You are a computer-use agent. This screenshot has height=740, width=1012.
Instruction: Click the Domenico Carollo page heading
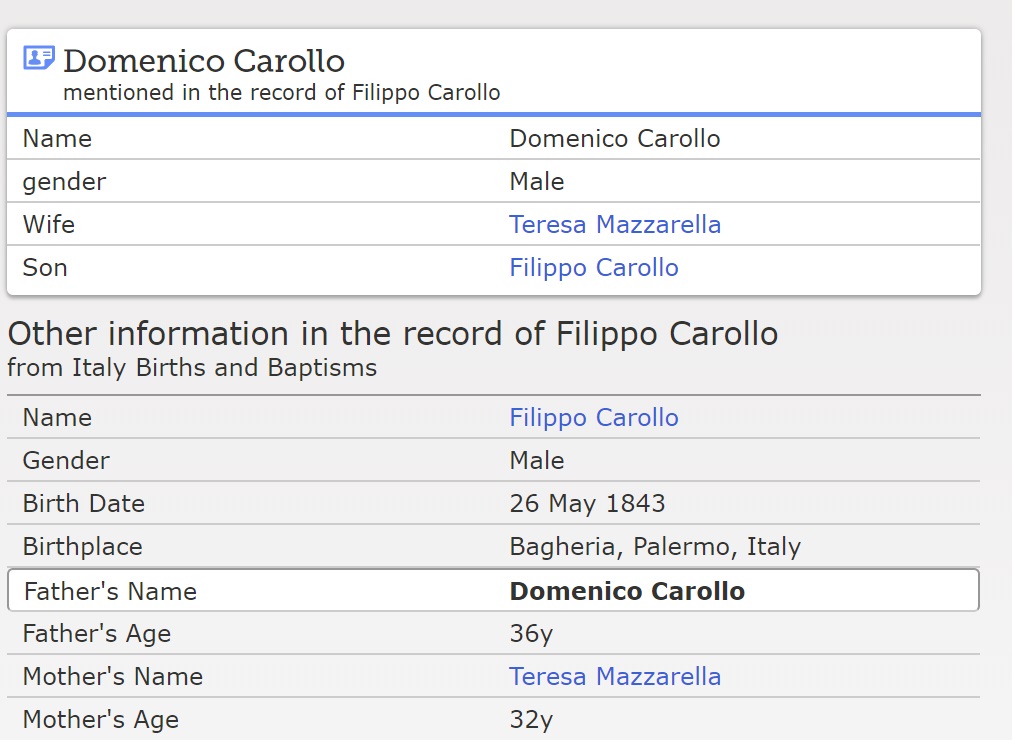coord(203,61)
